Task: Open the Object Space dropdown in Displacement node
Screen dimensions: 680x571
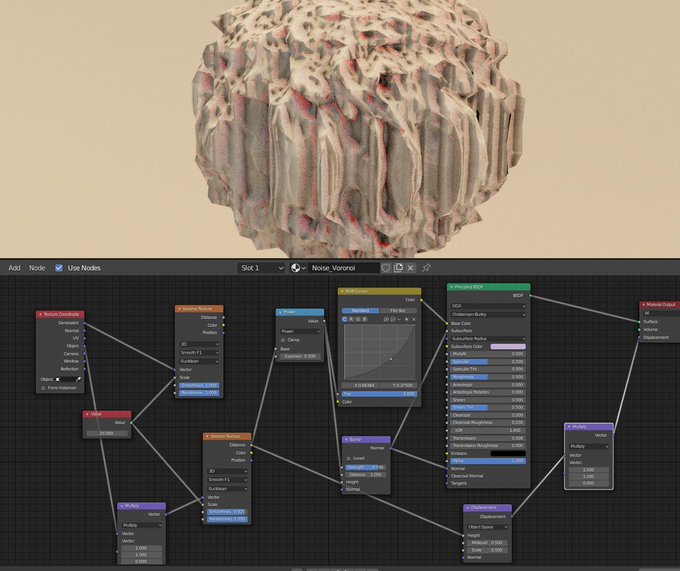Action: click(x=487, y=527)
